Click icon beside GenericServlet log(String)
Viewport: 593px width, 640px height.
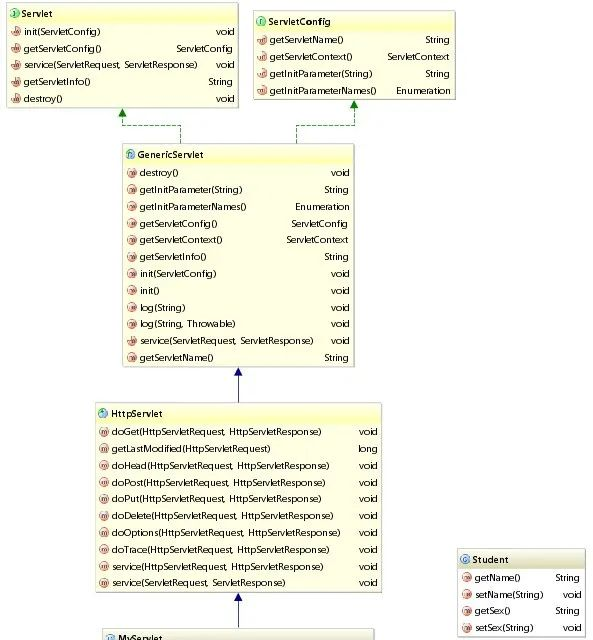click(x=131, y=307)
